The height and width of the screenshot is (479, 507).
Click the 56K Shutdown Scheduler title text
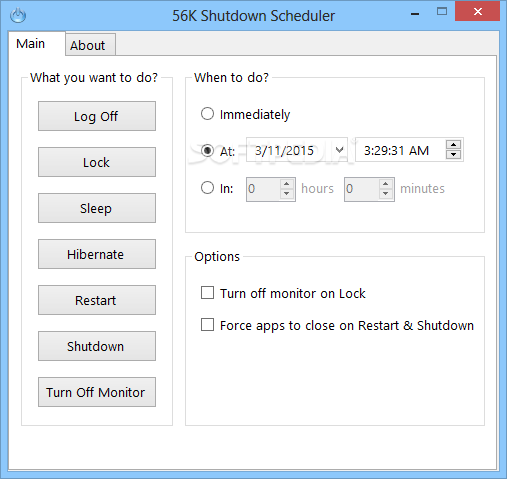coord(253,16)
